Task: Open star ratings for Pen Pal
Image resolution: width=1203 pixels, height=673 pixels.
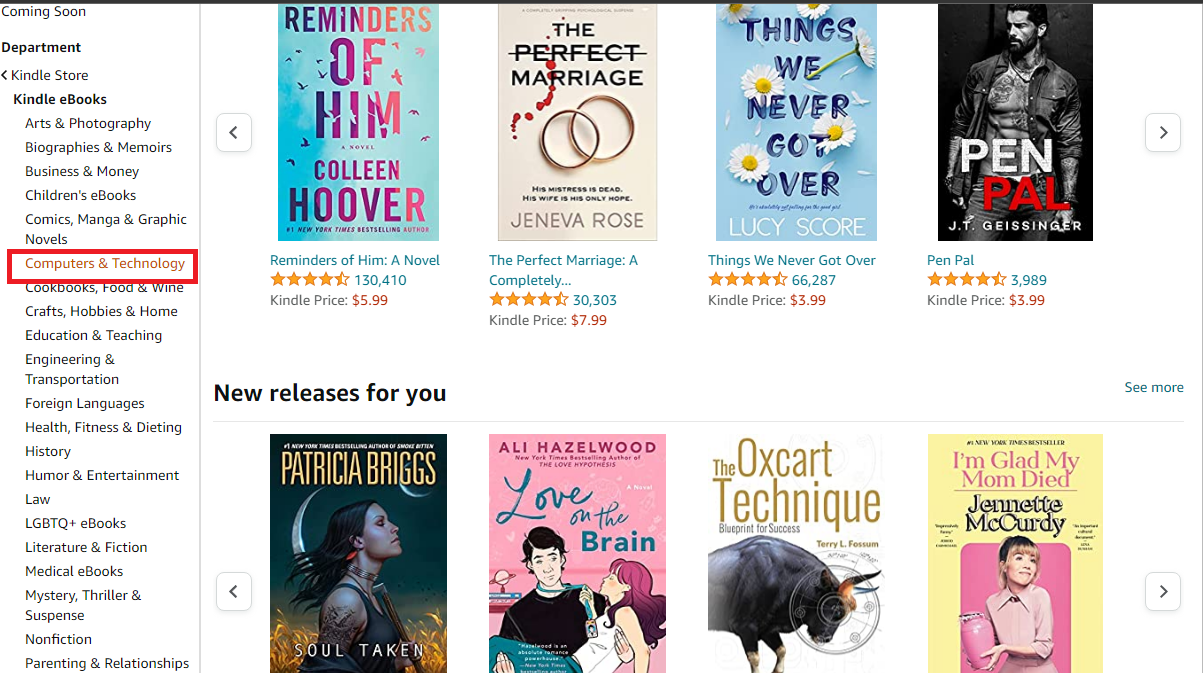Action: coord(967,280)
